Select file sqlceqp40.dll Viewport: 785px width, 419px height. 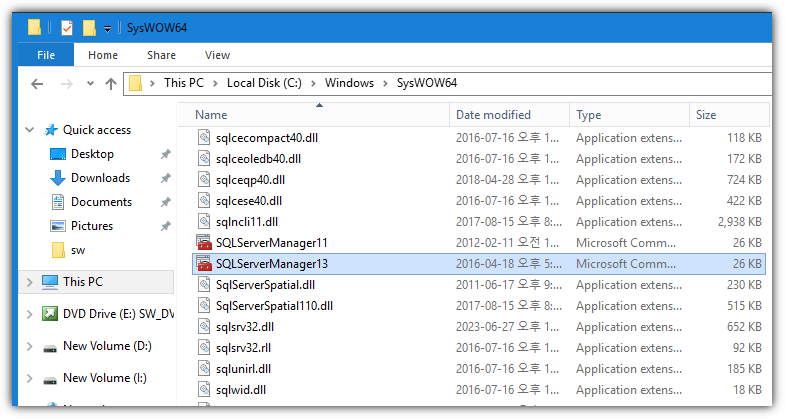pos(250,180)
